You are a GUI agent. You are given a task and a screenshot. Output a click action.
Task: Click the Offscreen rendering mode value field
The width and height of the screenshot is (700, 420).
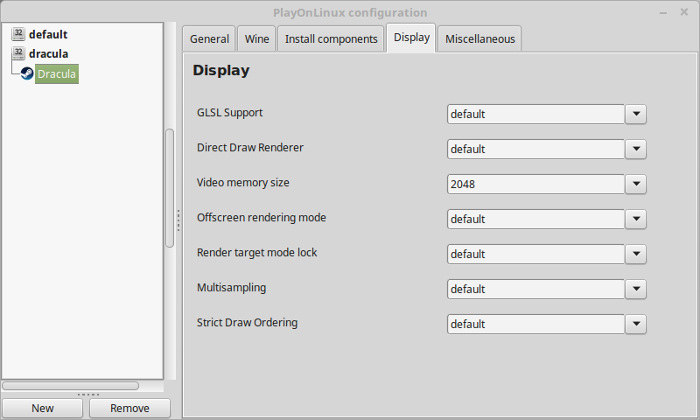(536, 219)
